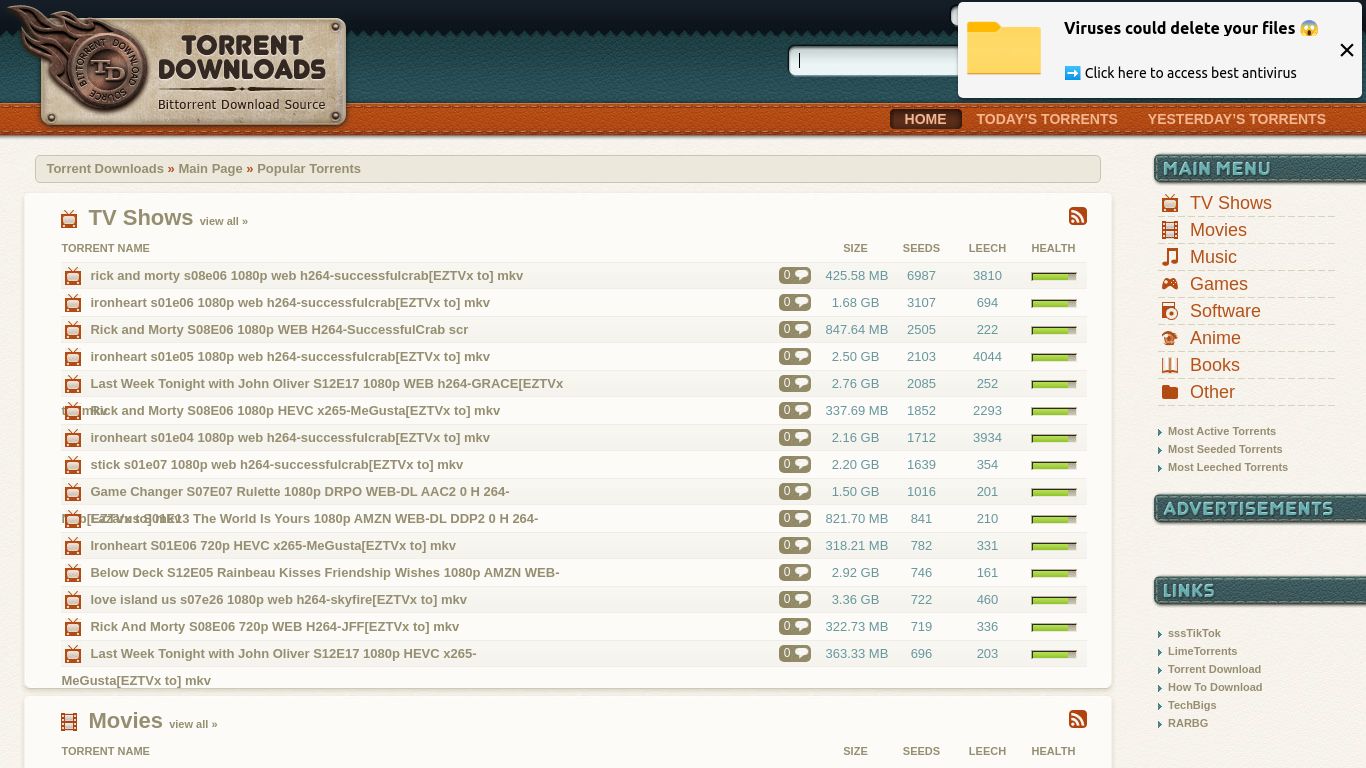Open Torrent Download link in Links
This screenshot has width=1366, height=768.
point(1214,670)
